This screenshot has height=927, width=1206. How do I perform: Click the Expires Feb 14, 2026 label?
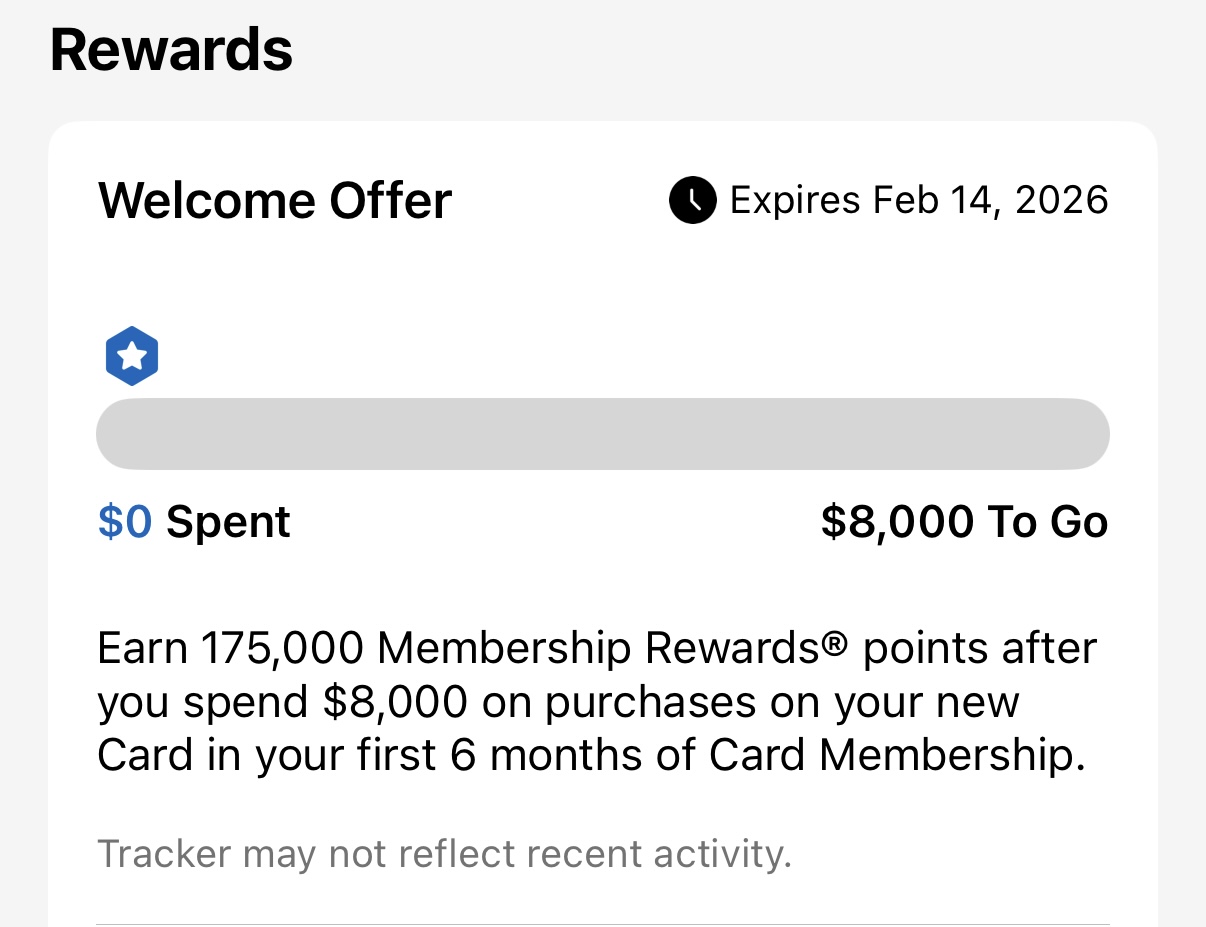[918, 200]
